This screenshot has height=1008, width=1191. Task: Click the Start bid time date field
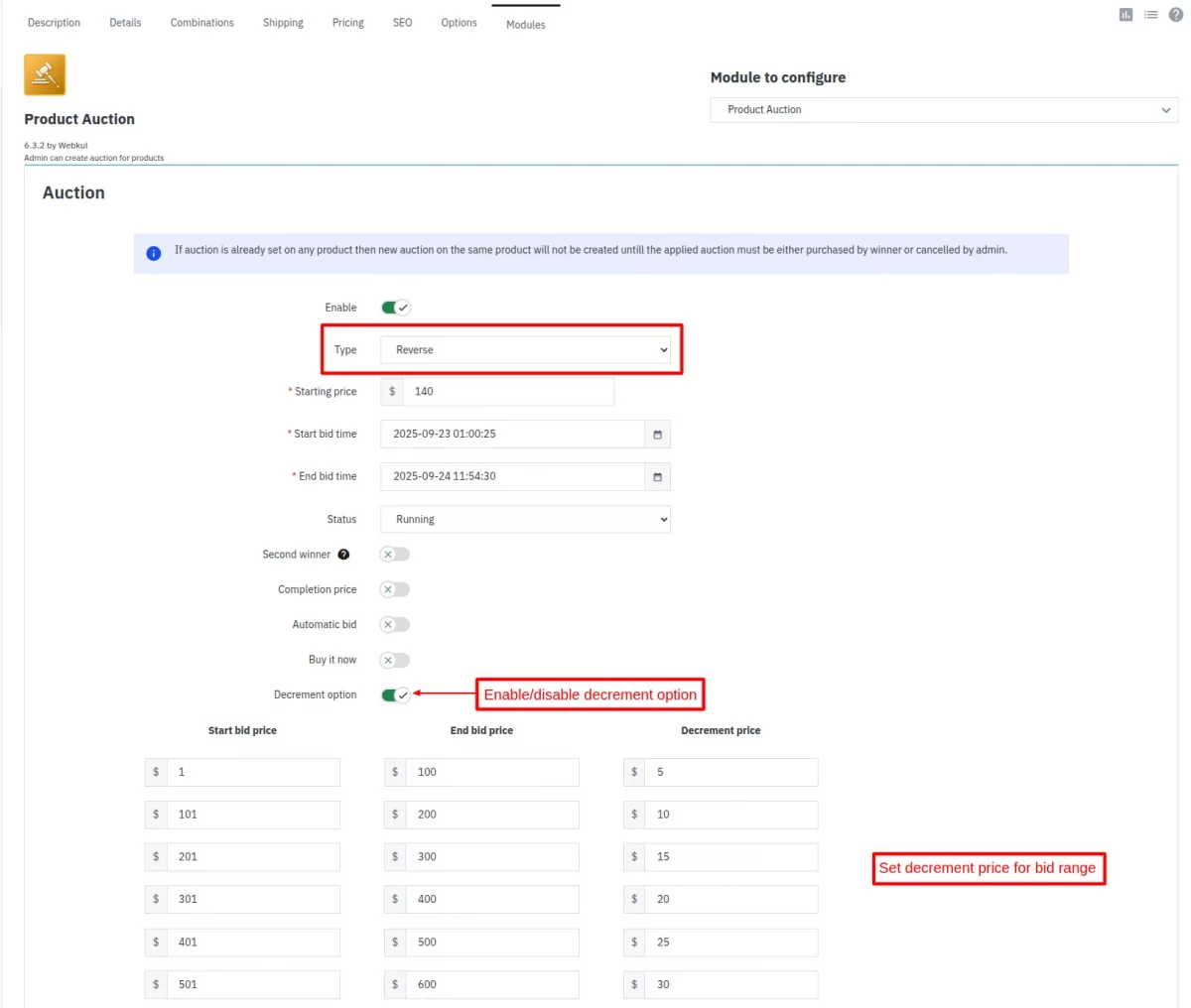513,435
